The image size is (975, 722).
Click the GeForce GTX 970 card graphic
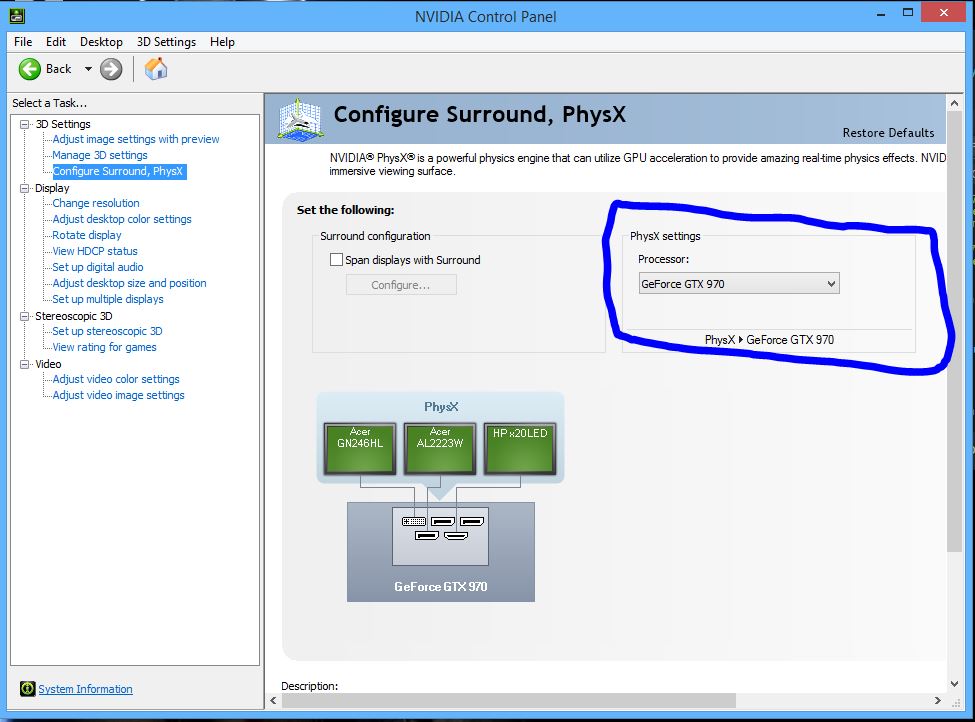point(441,552)
